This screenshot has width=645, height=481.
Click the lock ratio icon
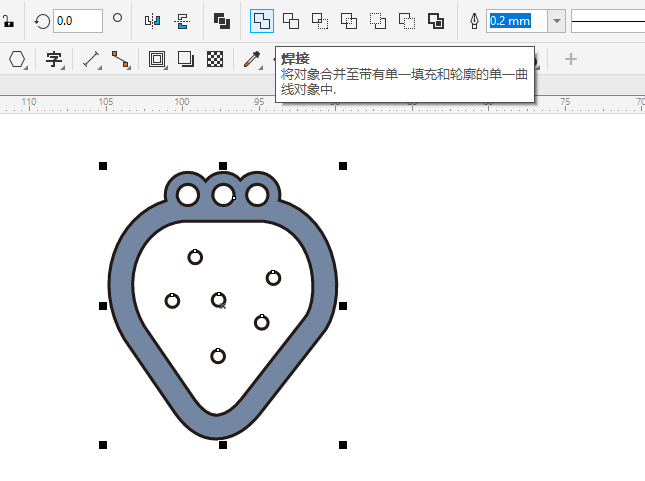pos(8,21)
